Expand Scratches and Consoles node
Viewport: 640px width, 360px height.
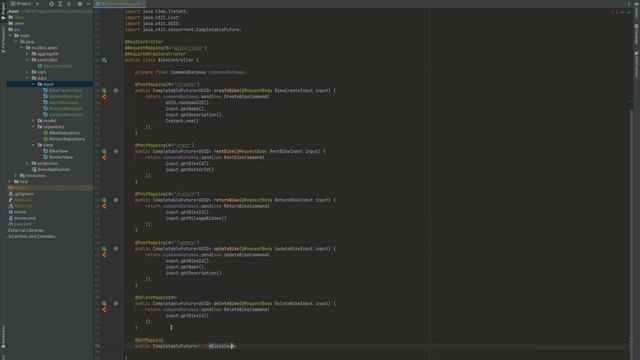31,236
